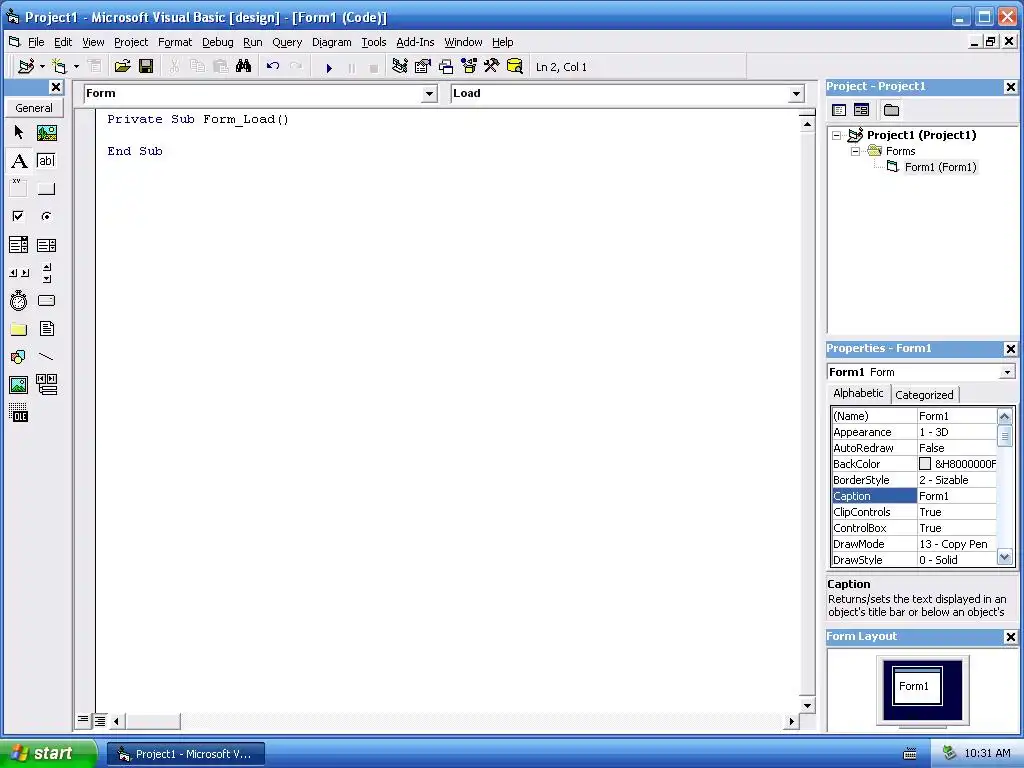Select the VScrollBar control tool

(x=46, y=273)
